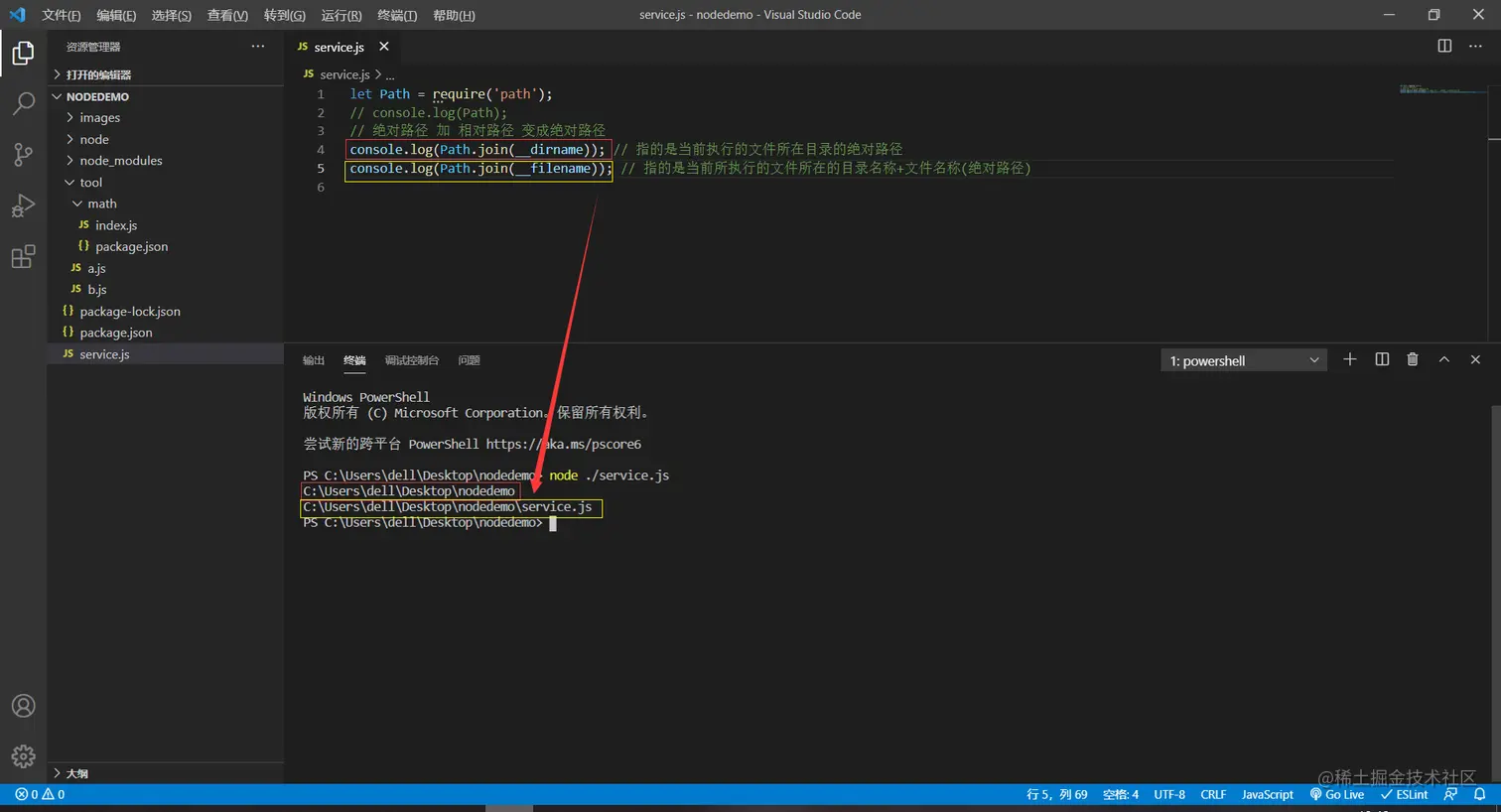Image resolution: width=1501 pixels, height=812 pixels.
Task: Open the 终端(T) menu
Action: pyautogui.click(x=397, y=15)
